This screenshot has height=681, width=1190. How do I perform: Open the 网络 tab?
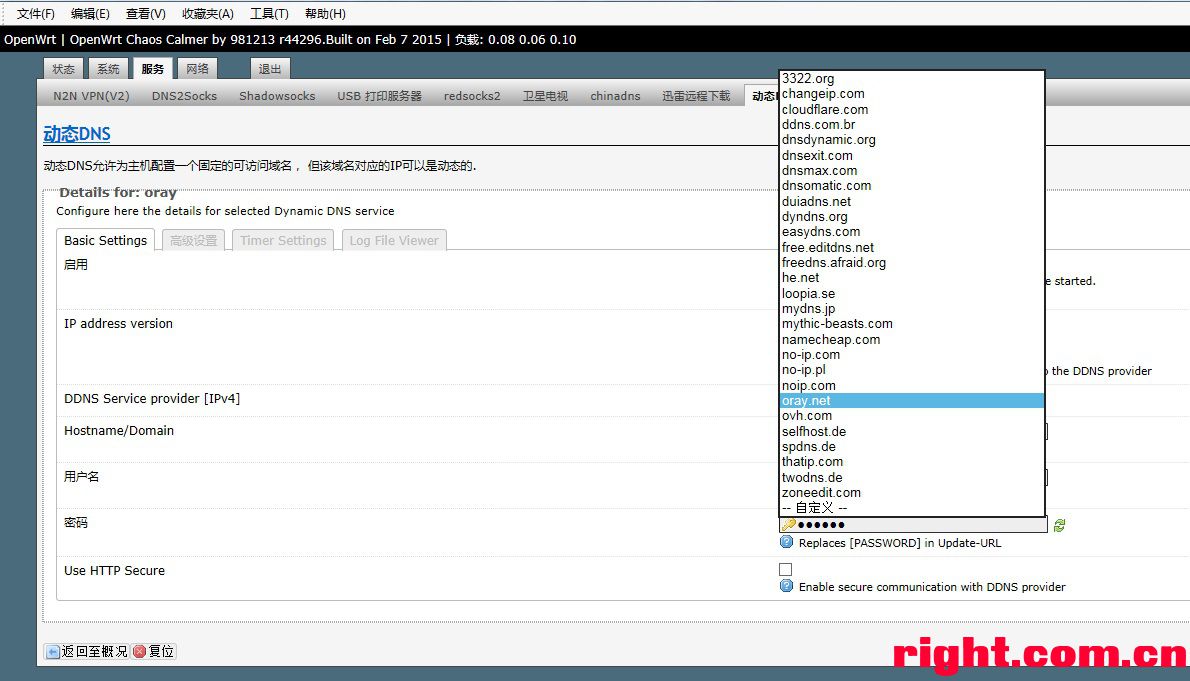tap(197, 69)
